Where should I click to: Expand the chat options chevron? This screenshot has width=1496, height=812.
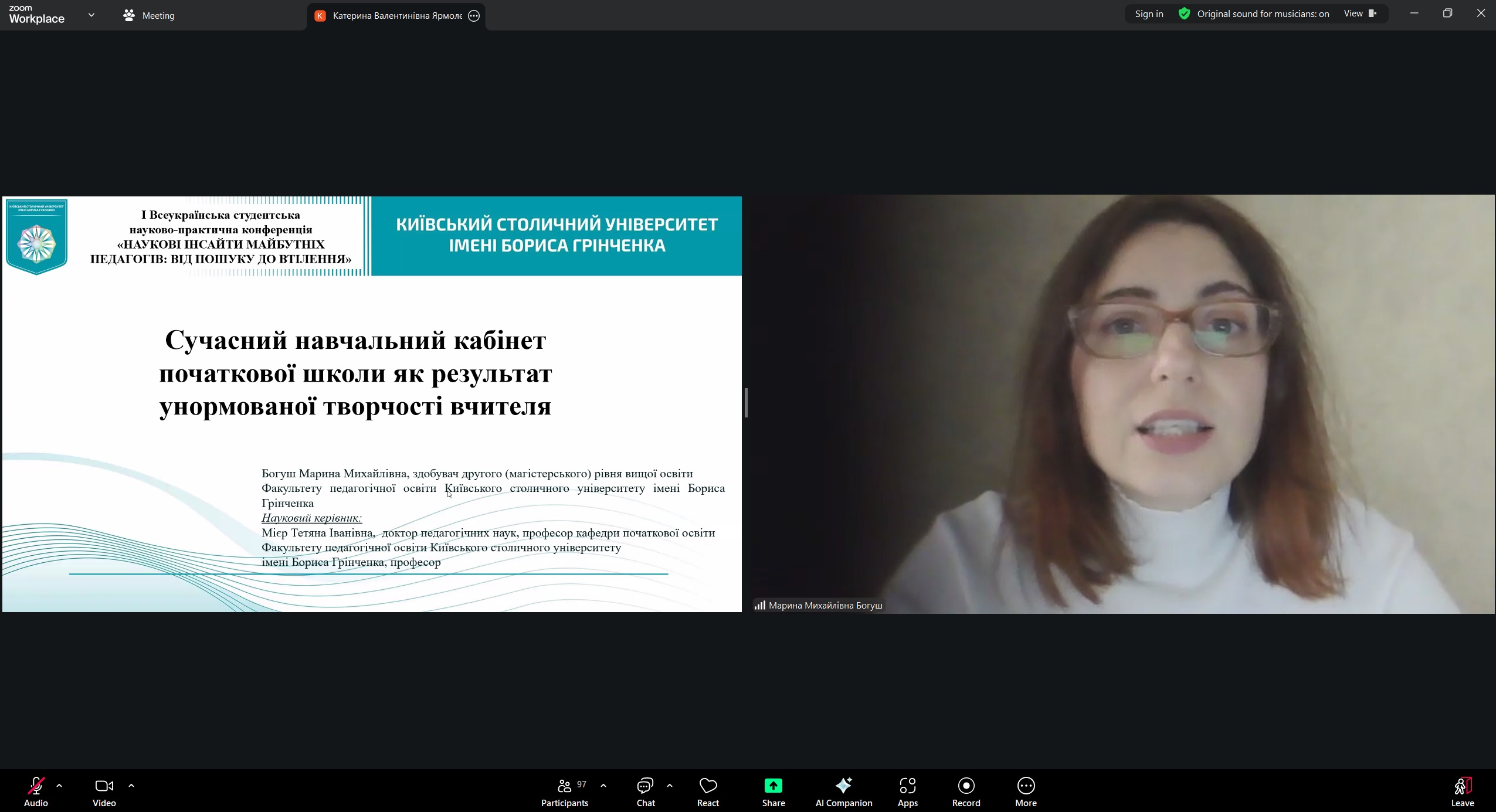point(670,786)
